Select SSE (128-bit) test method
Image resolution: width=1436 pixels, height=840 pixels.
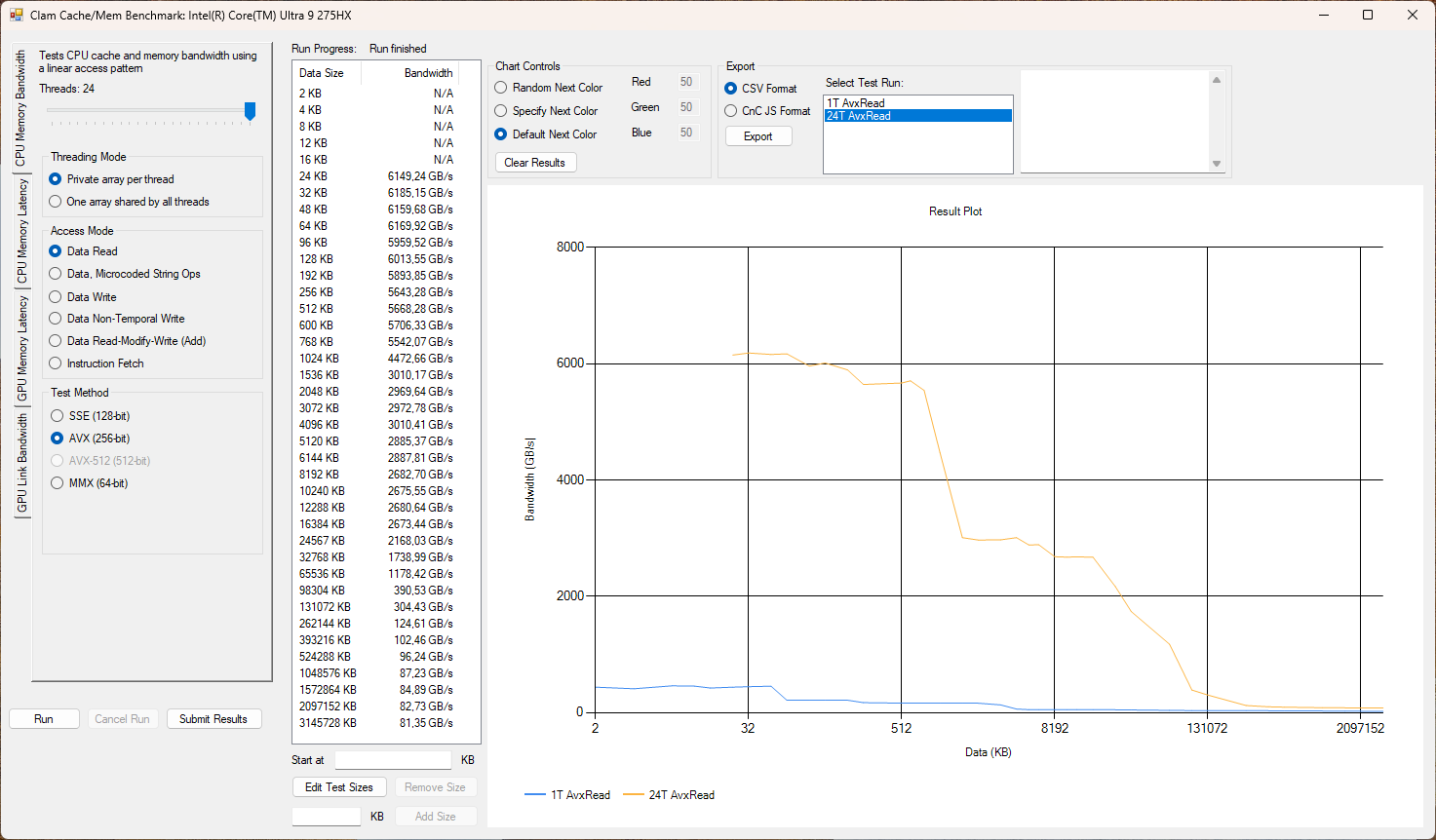point(58,416)
